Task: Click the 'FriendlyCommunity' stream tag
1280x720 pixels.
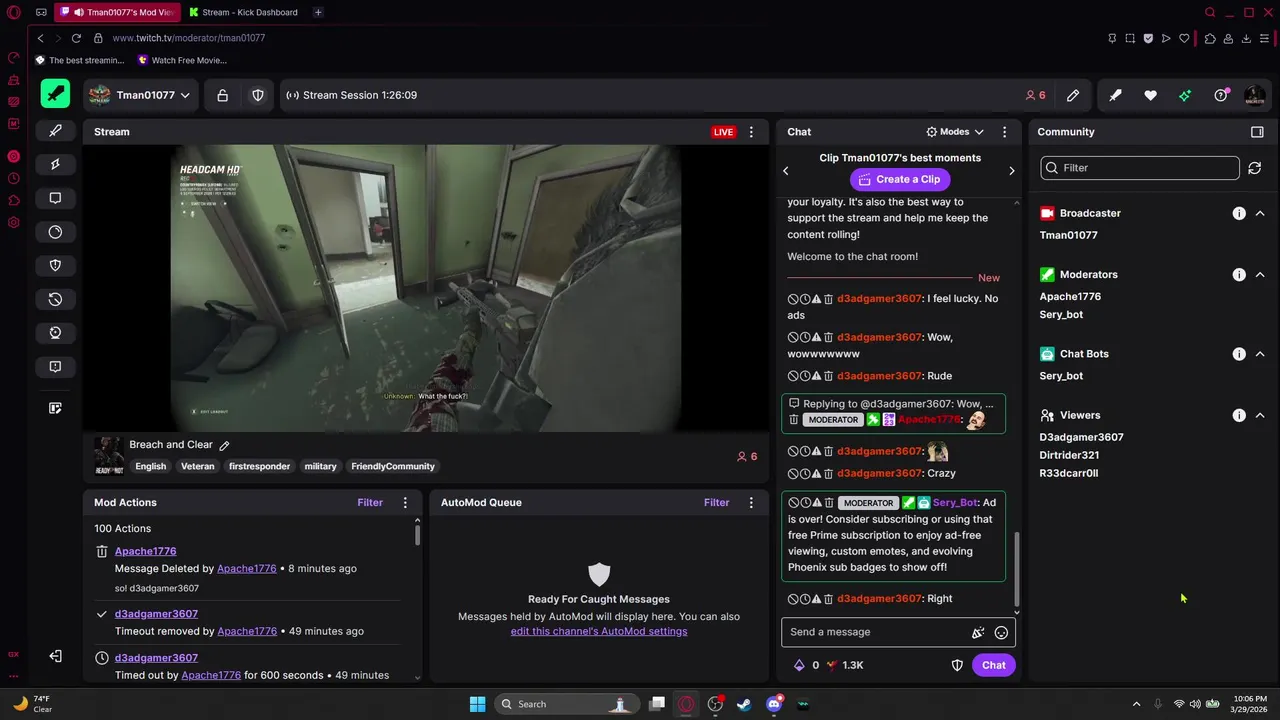Action: pyautogui.click(x=393, y=466)
